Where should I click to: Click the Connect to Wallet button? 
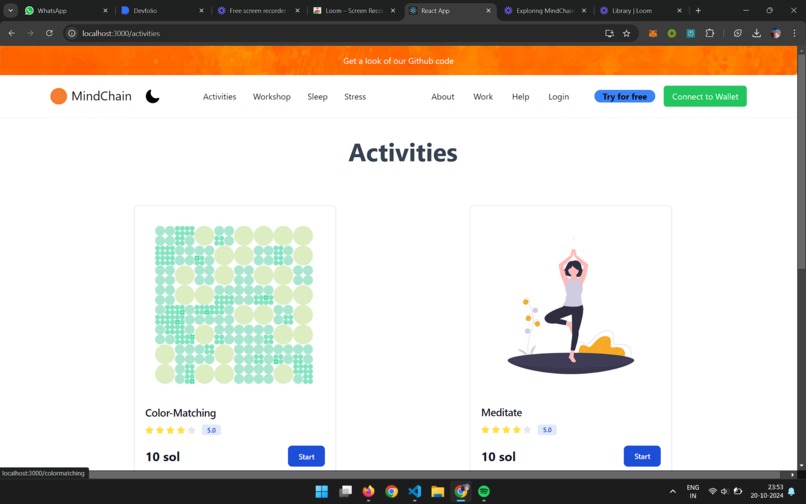coord(705,96)
